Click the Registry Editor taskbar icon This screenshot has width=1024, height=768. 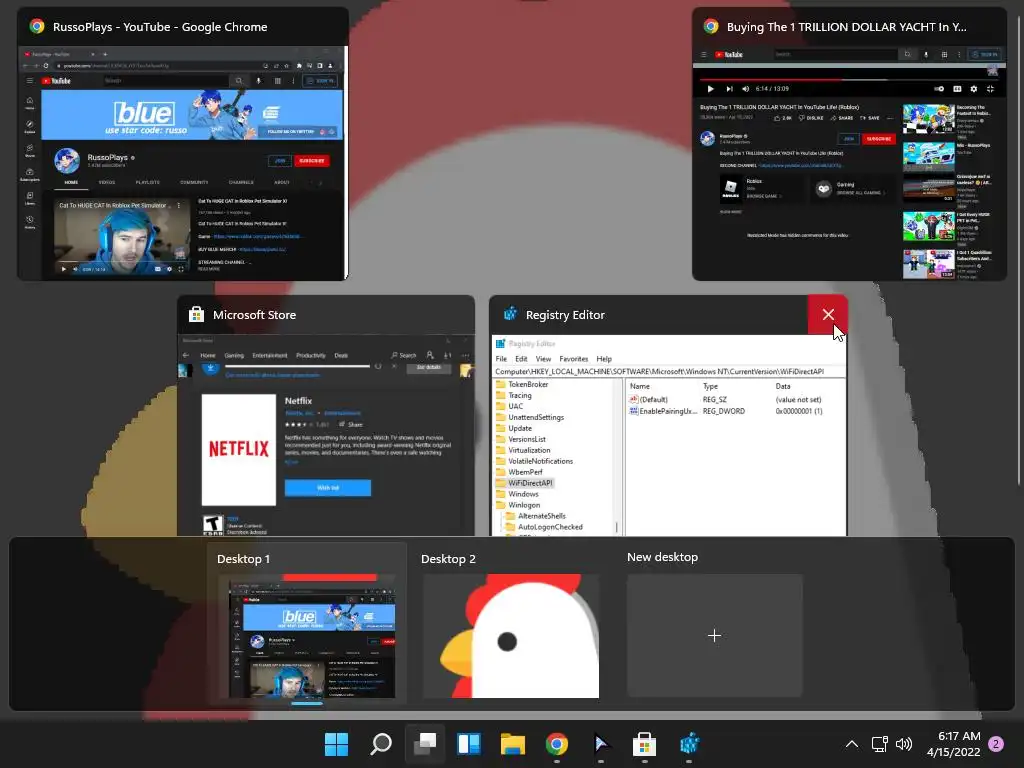689,744
